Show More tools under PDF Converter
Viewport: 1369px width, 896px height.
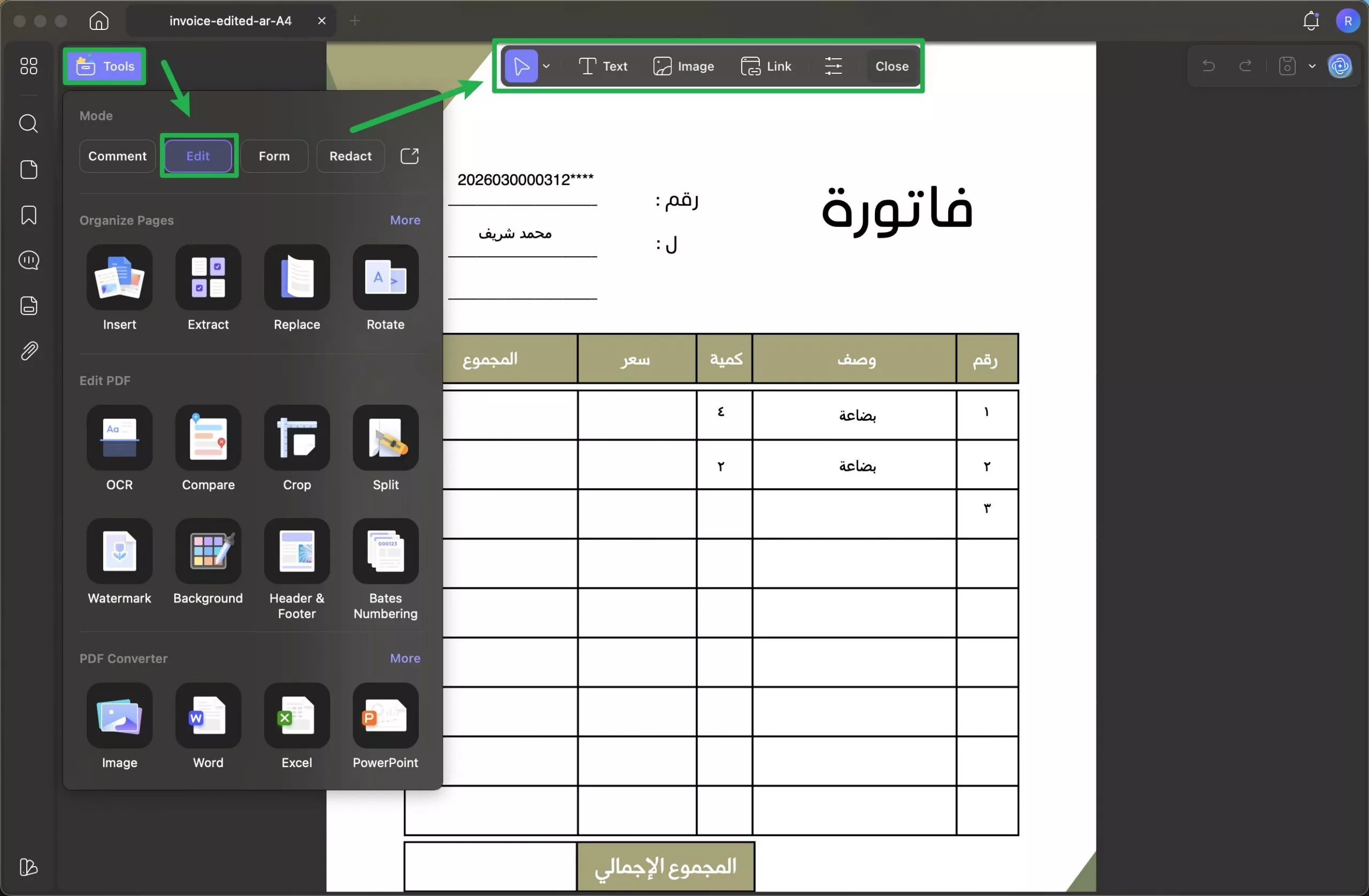click(x=405, y=658)
